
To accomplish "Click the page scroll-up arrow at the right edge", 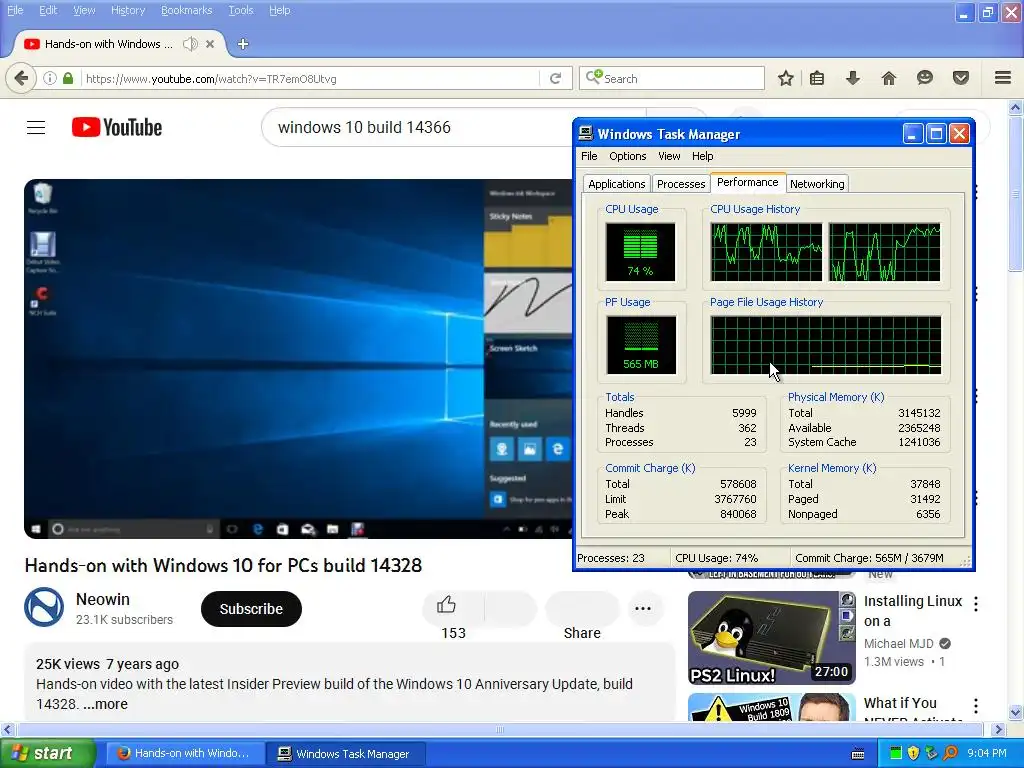I will point(1015,107).
